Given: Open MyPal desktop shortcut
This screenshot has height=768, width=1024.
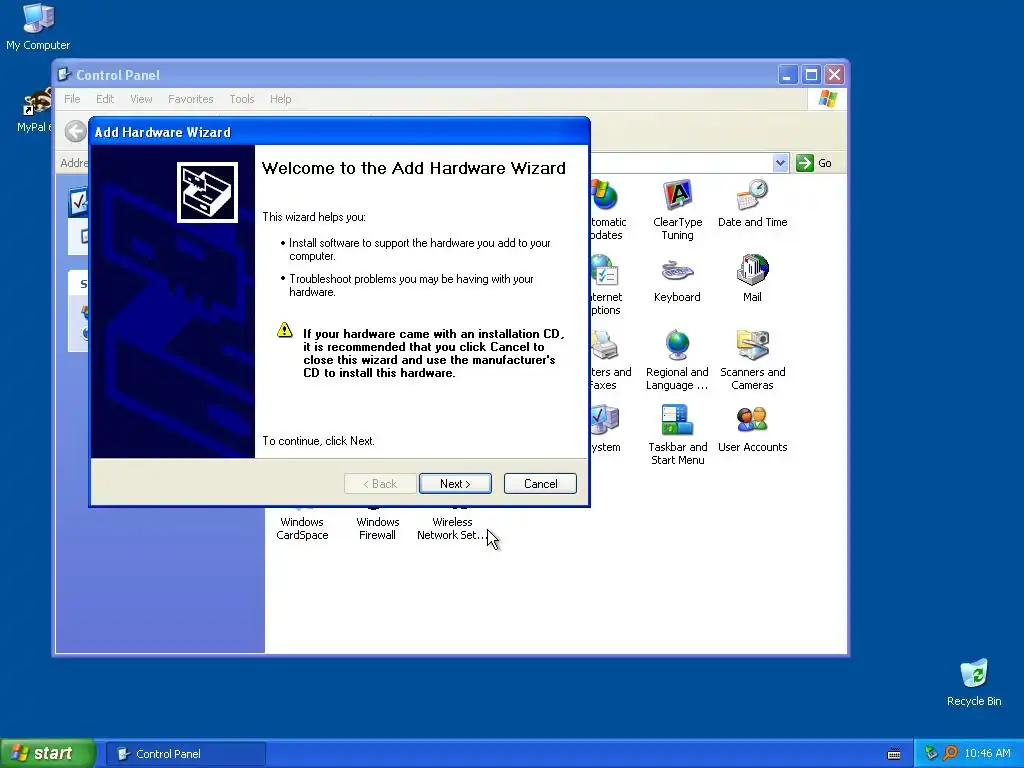Looking at the screenshot, I should click(34, 110).
